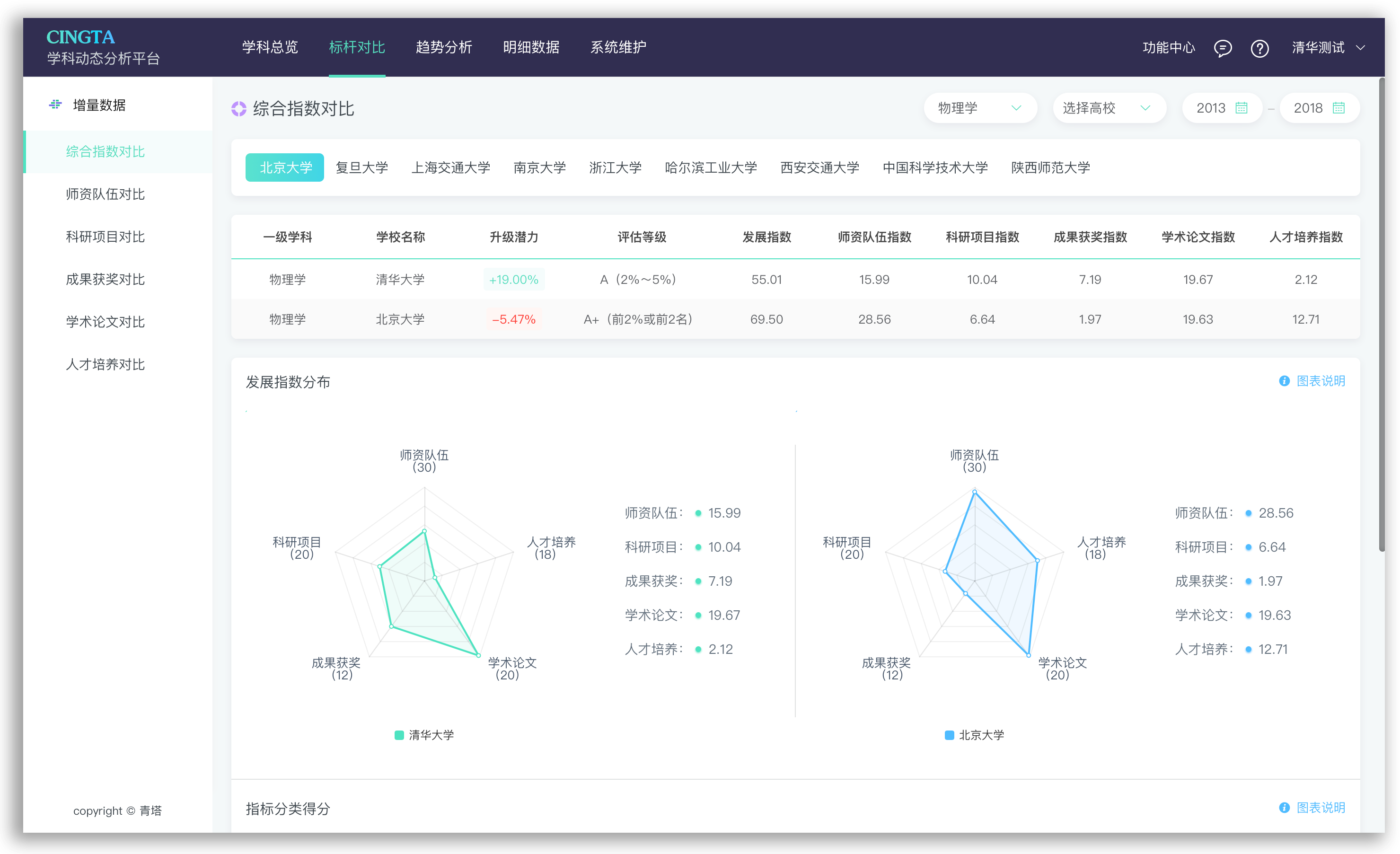Click the 评估等级 column header
This screenshot has height=854, width=1400.
coord(642,237)
